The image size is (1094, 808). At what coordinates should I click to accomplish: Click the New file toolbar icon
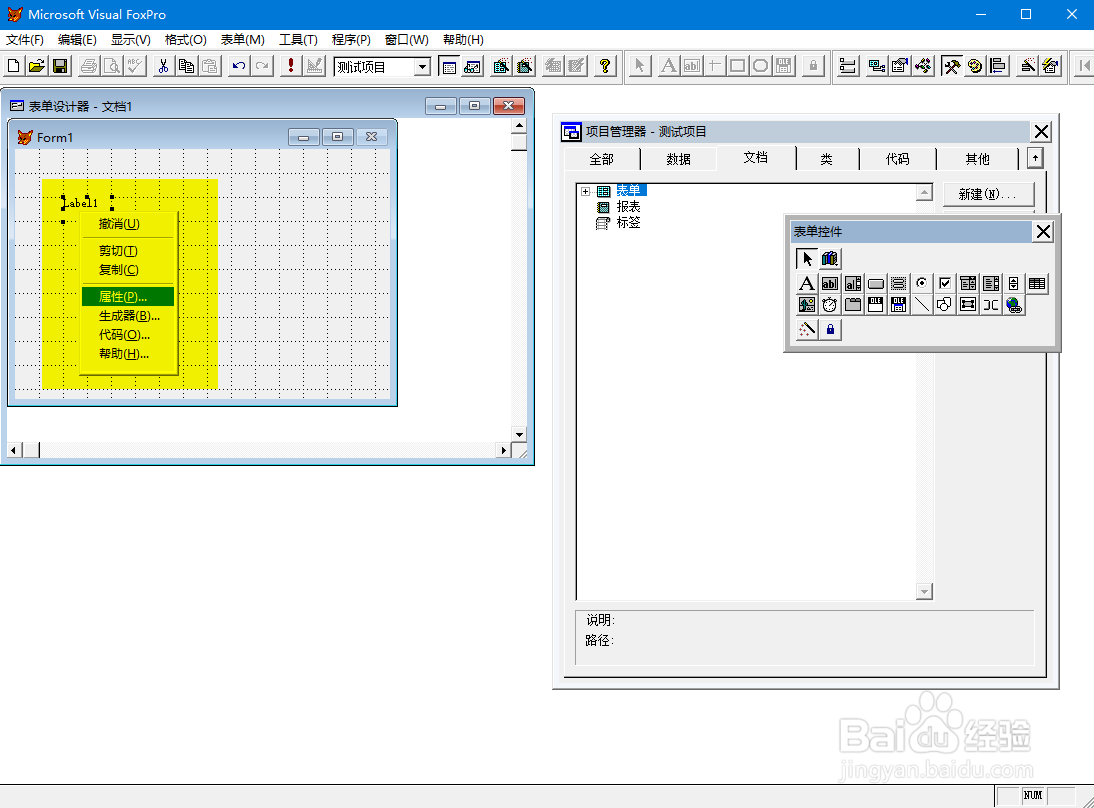pos(13,66)
